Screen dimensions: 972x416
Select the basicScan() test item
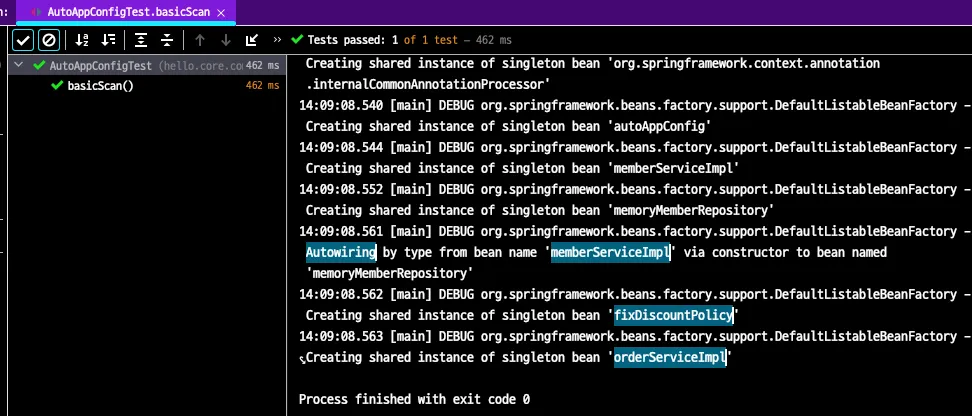coord(100,85)
